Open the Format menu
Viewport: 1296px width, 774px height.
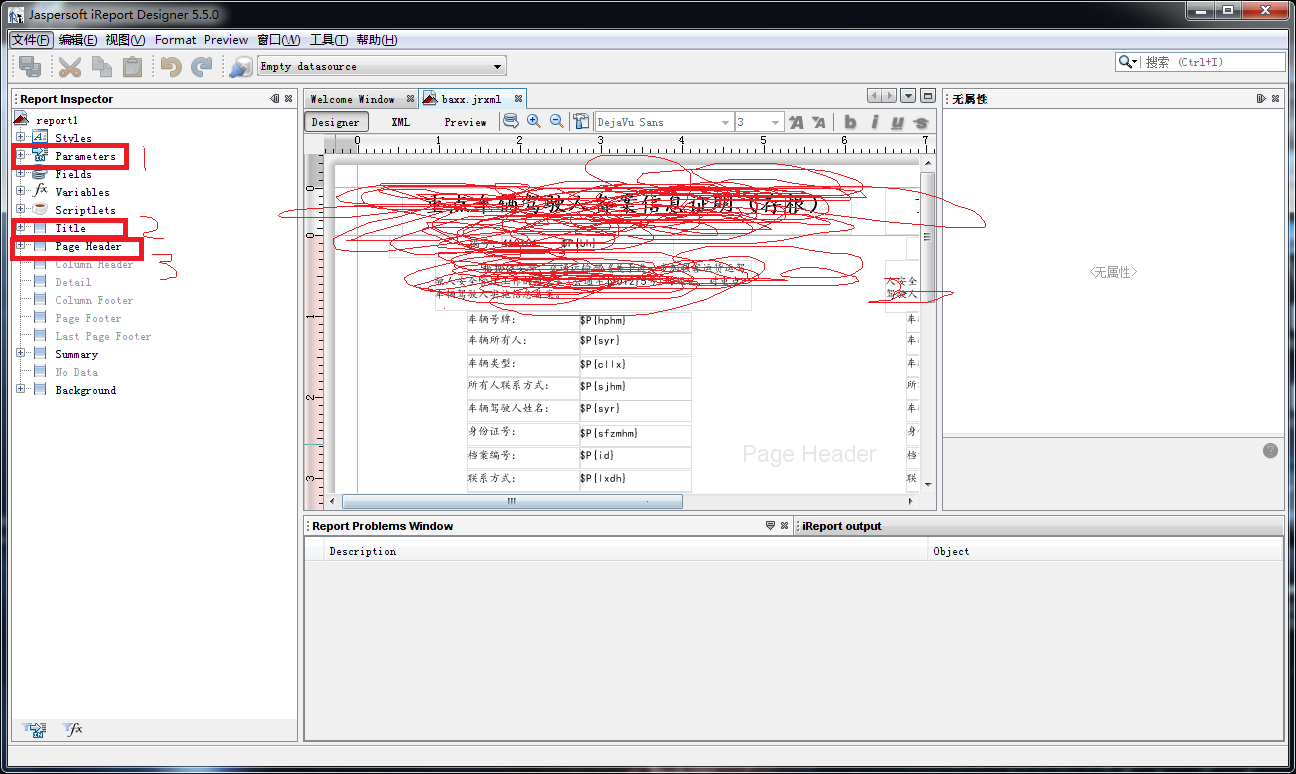pos(175,40)
